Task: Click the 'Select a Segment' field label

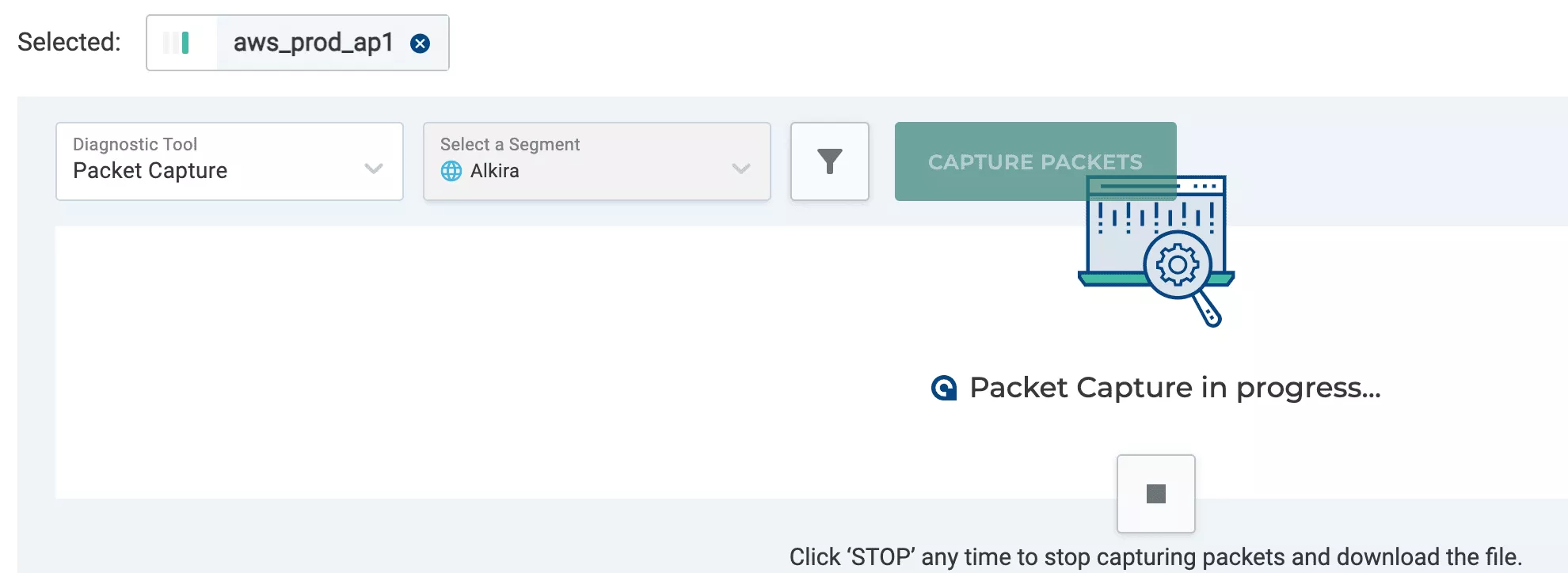Action: (x=510, y=144)
